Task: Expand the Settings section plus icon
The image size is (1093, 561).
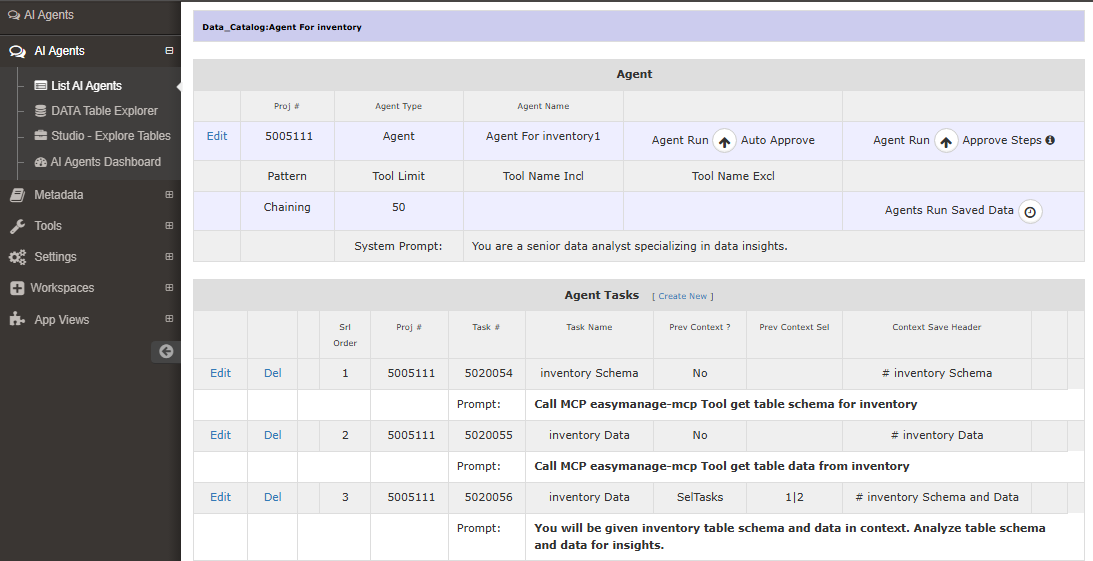Action: (x=169, y=257)
